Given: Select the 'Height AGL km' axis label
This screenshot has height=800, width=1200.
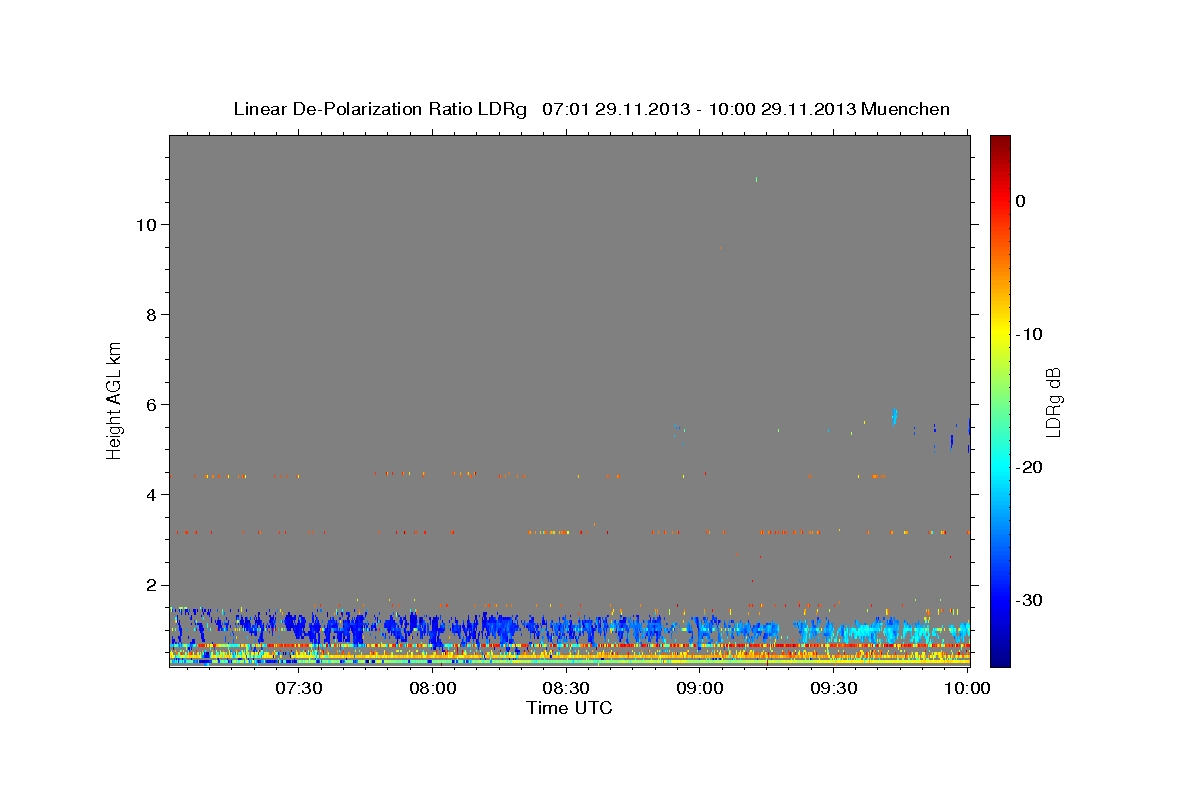Looking at the screenshot, I should 114,399.
